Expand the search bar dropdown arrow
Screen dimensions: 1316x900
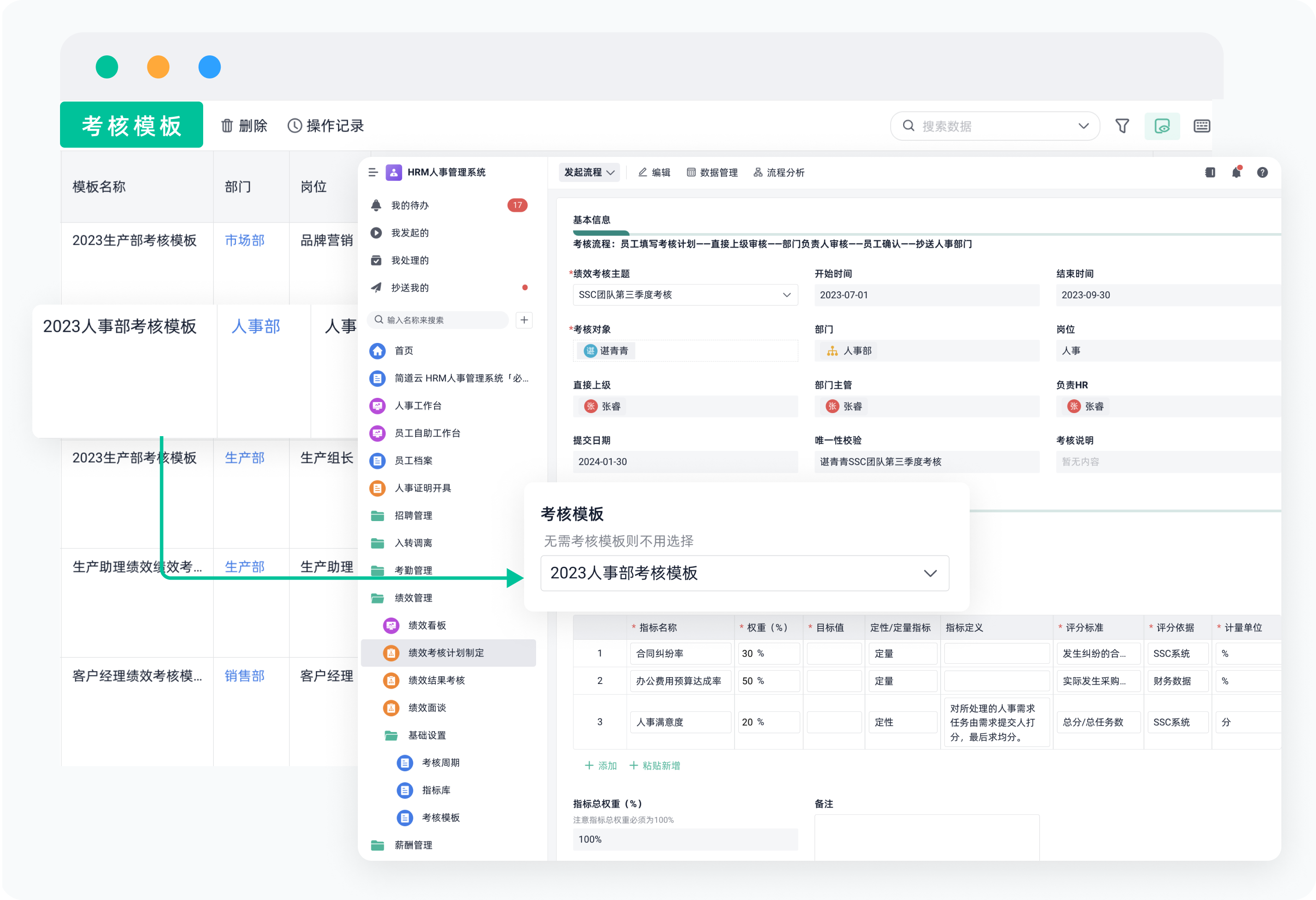click(x=1083, y=126)
